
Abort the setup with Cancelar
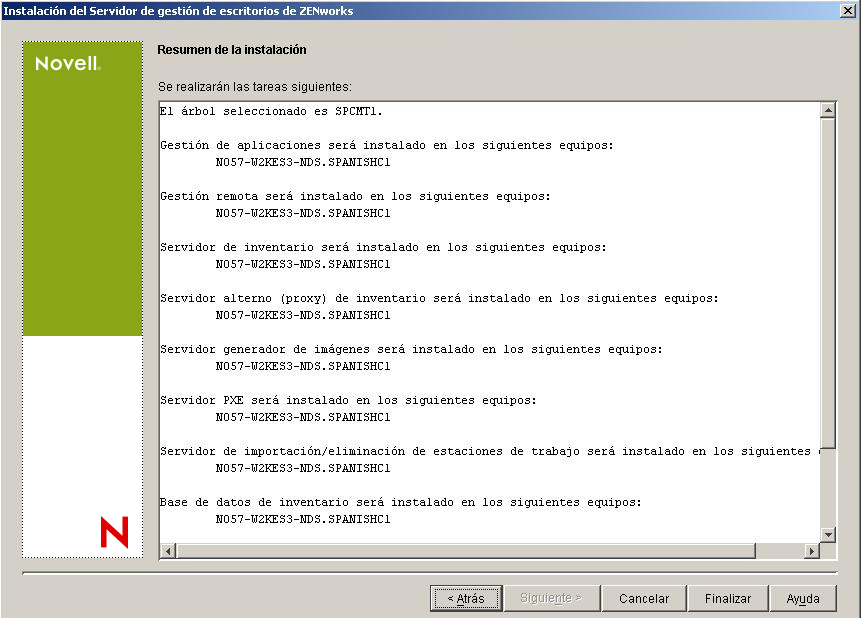(644, 598)
